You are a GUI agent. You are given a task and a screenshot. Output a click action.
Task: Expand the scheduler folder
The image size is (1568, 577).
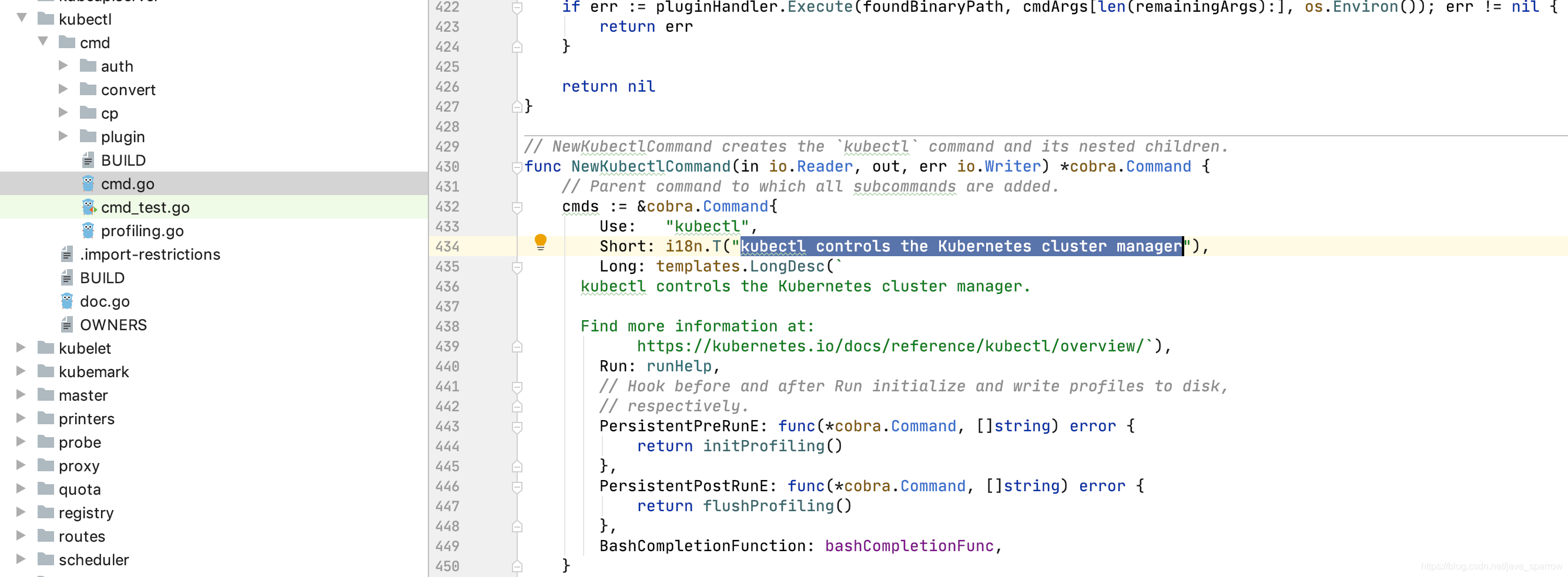21,559
